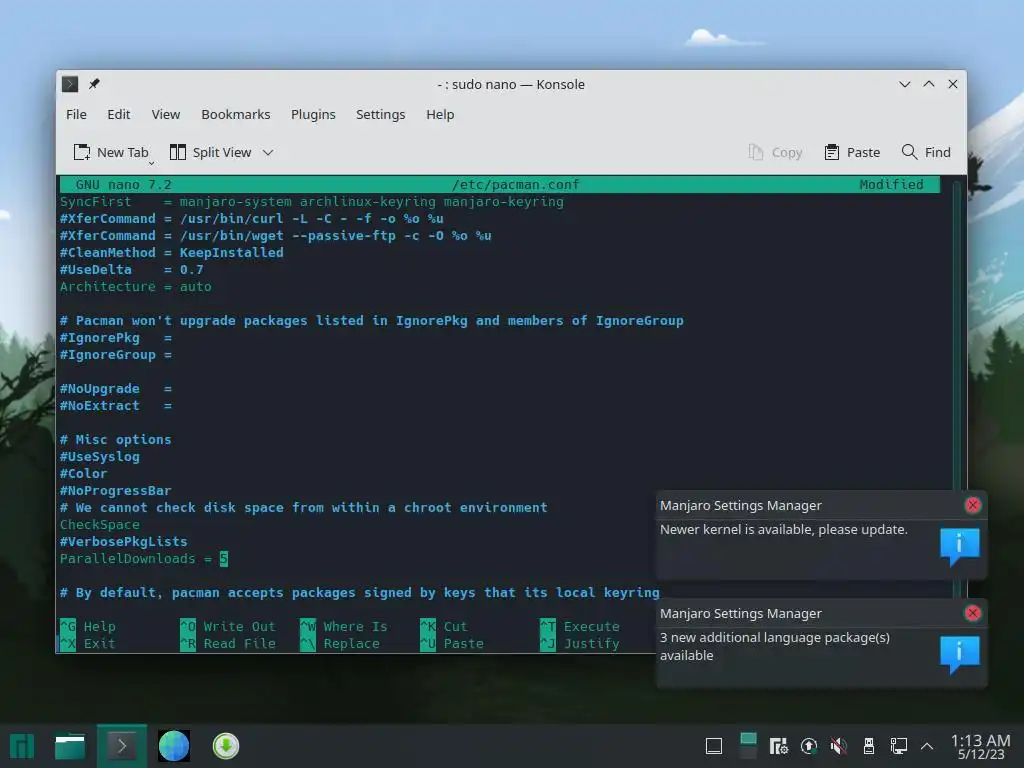The width and height of the screenshot is (1024, 768).
Task: Click the #Color line in nano
Action: (83, 473)
